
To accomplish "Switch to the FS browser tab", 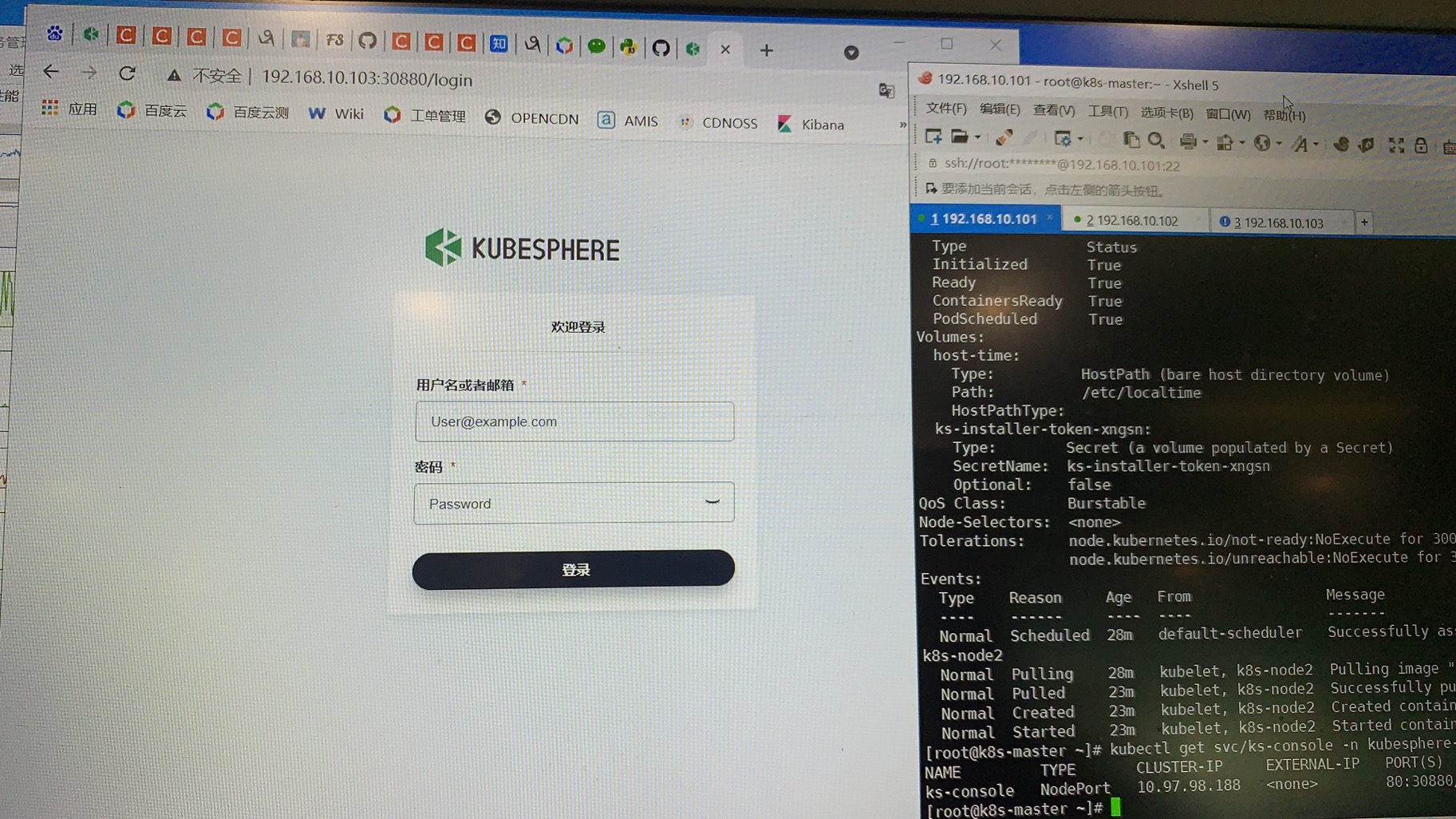I will 335,39.
